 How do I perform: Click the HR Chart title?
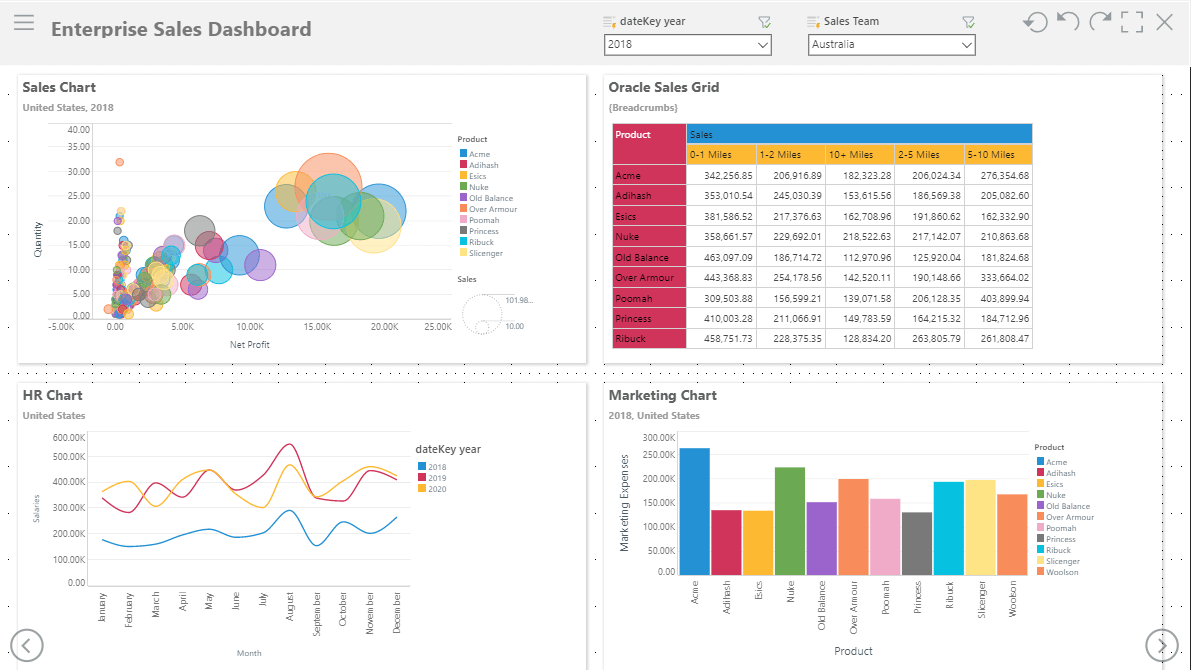[52, 395]
